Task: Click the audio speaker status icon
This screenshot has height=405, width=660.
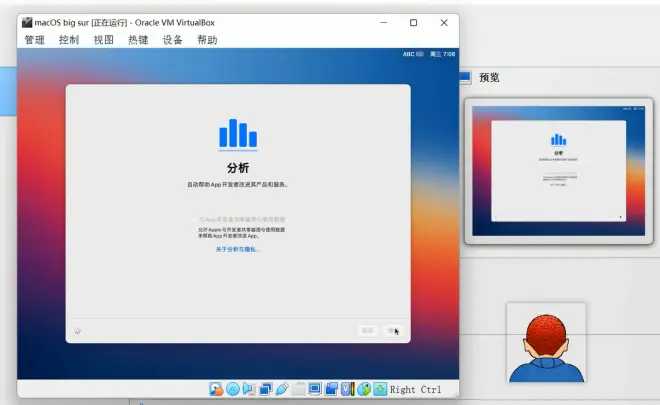Action: [x=249, y=389]
